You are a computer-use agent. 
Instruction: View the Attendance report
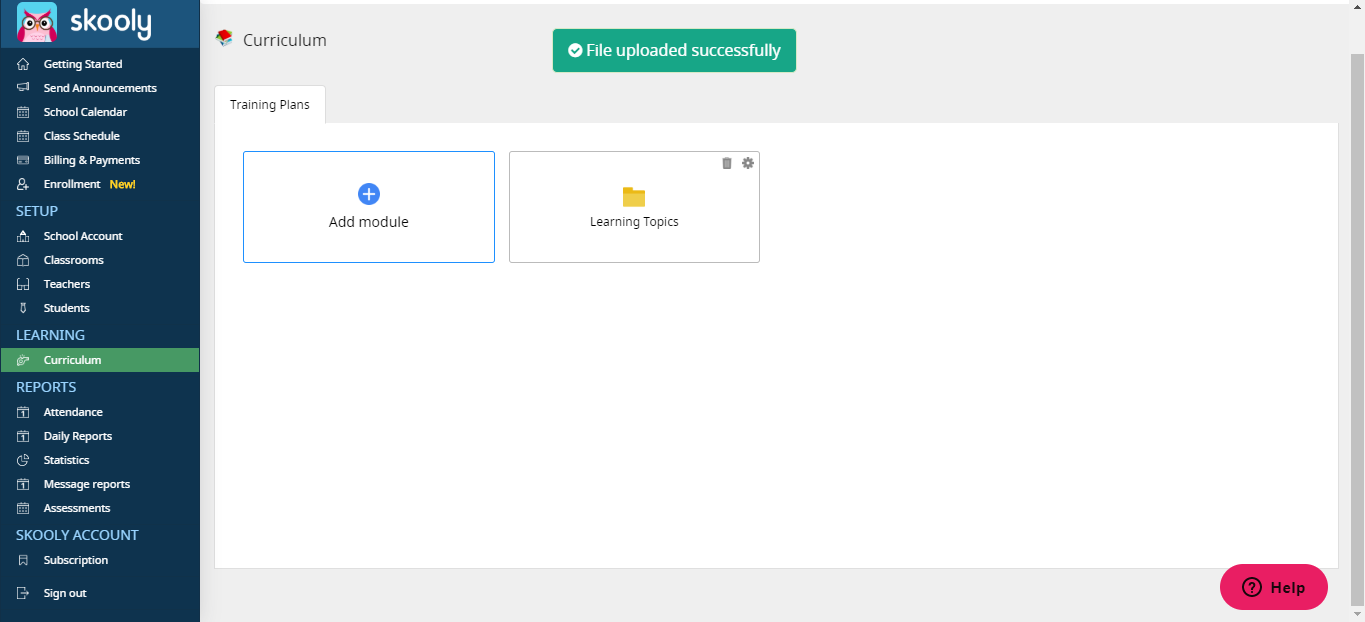point(73,412)
